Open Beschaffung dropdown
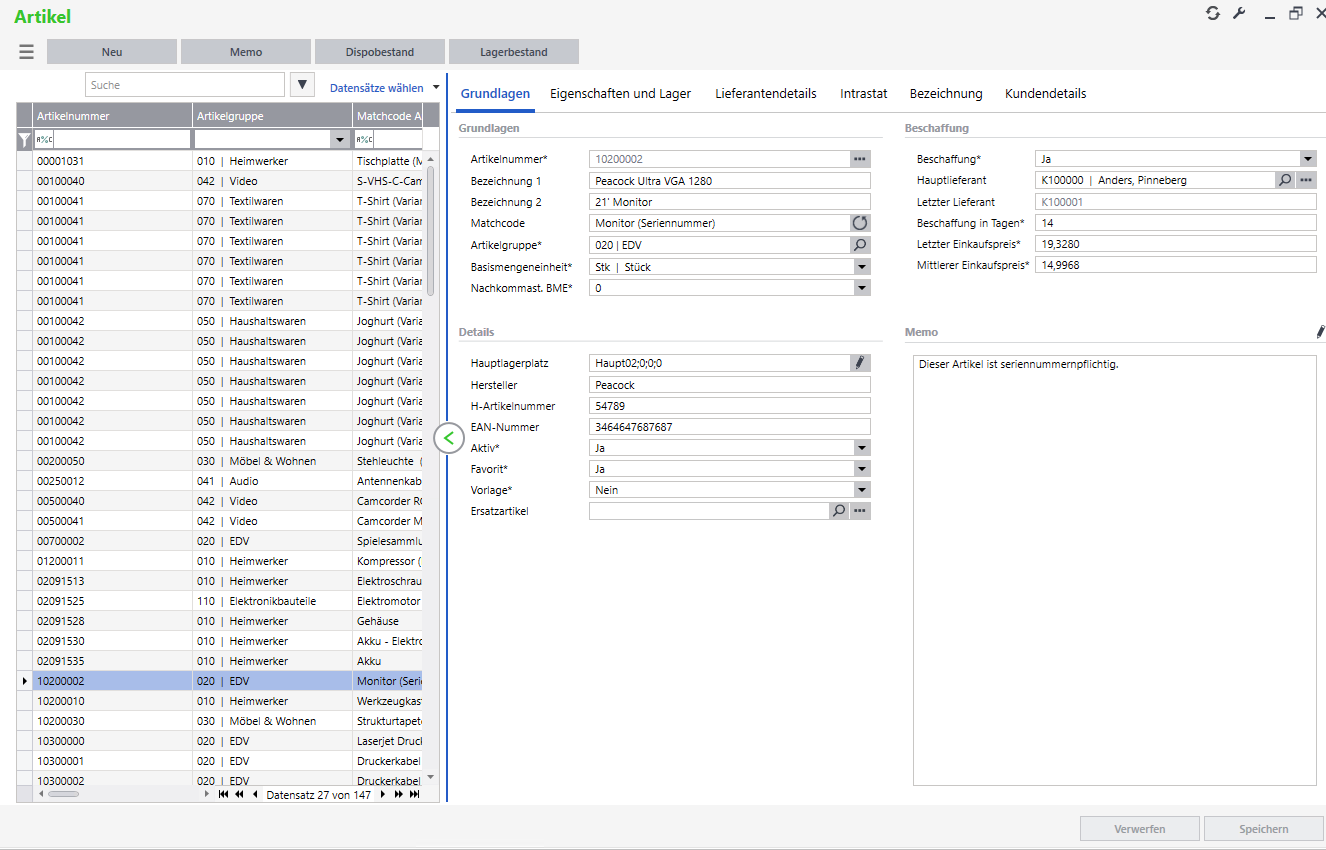 [1308, 159]
